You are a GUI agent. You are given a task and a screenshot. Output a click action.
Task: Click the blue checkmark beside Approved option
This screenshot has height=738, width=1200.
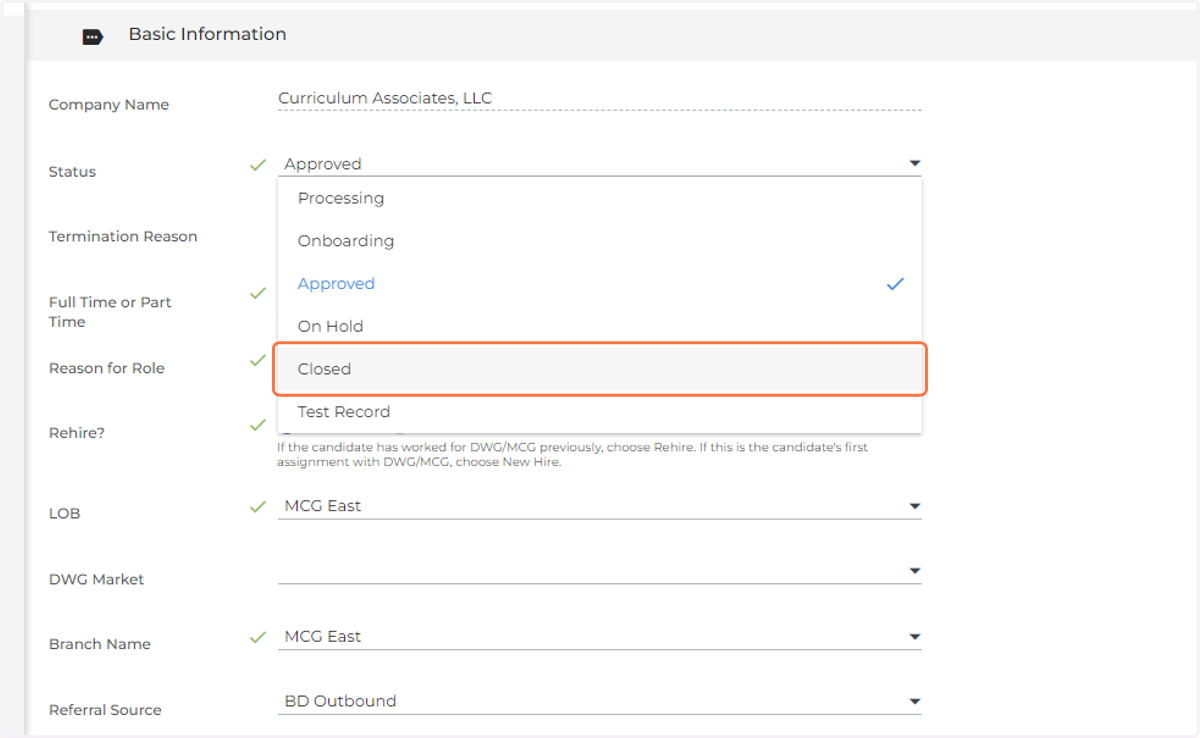click(895, 284)
